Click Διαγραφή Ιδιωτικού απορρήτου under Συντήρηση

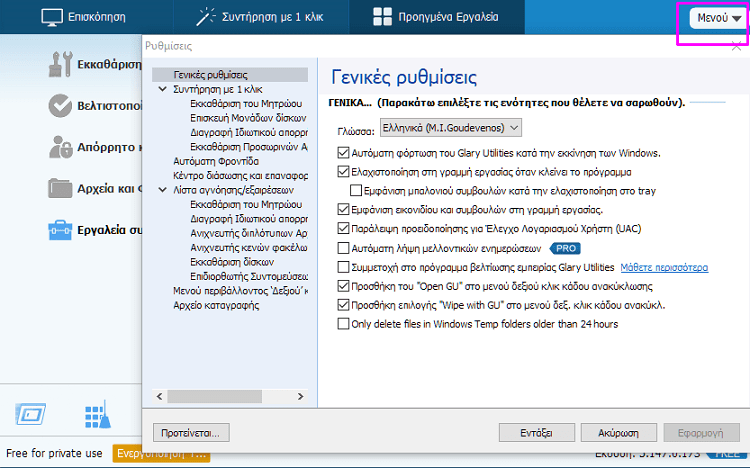(x=249, y=132)
